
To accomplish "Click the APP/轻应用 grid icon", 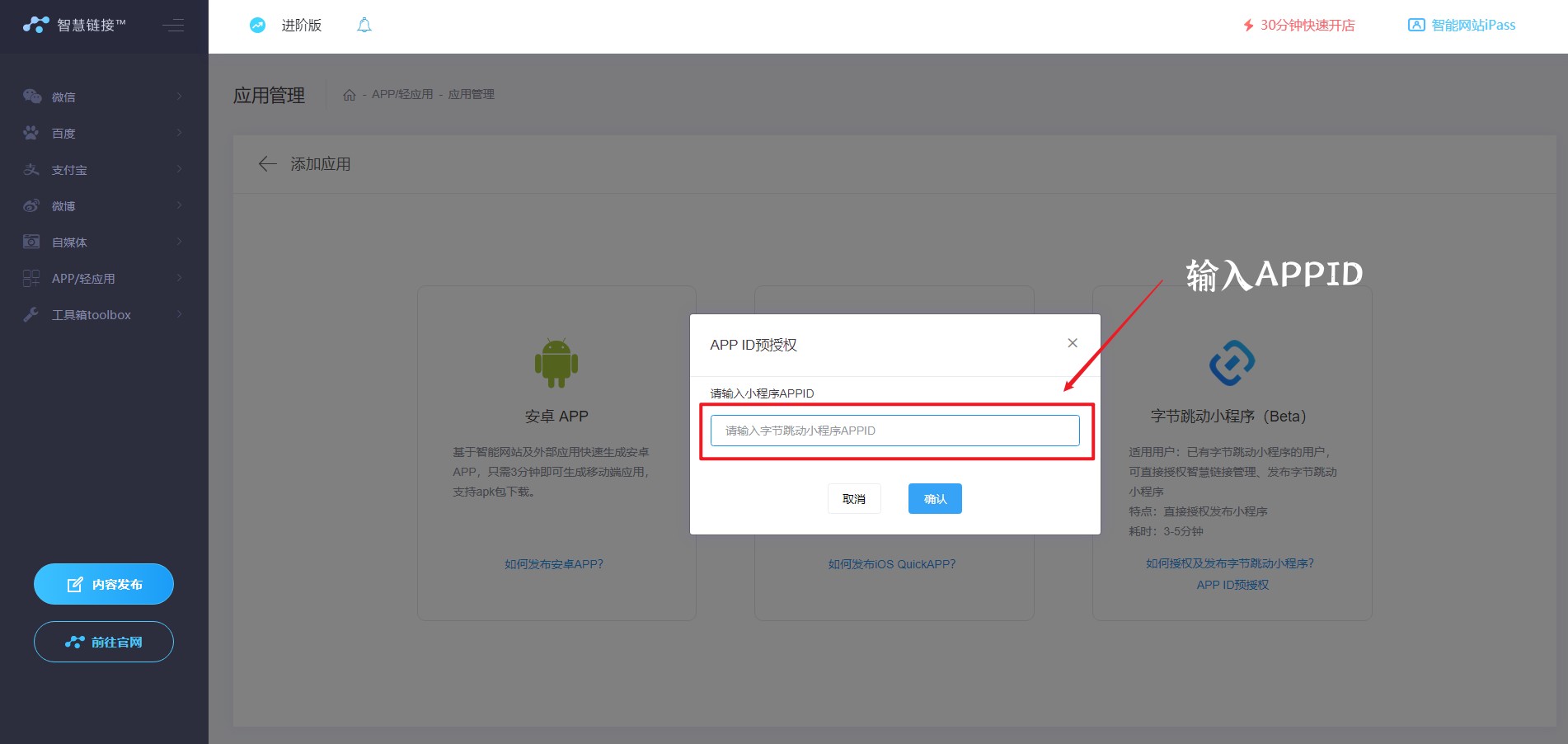I will click(31, 278).
